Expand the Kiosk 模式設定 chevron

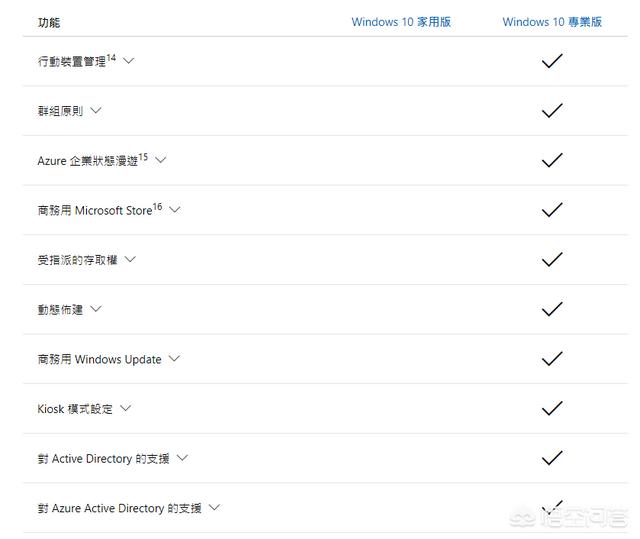(125, 408)
